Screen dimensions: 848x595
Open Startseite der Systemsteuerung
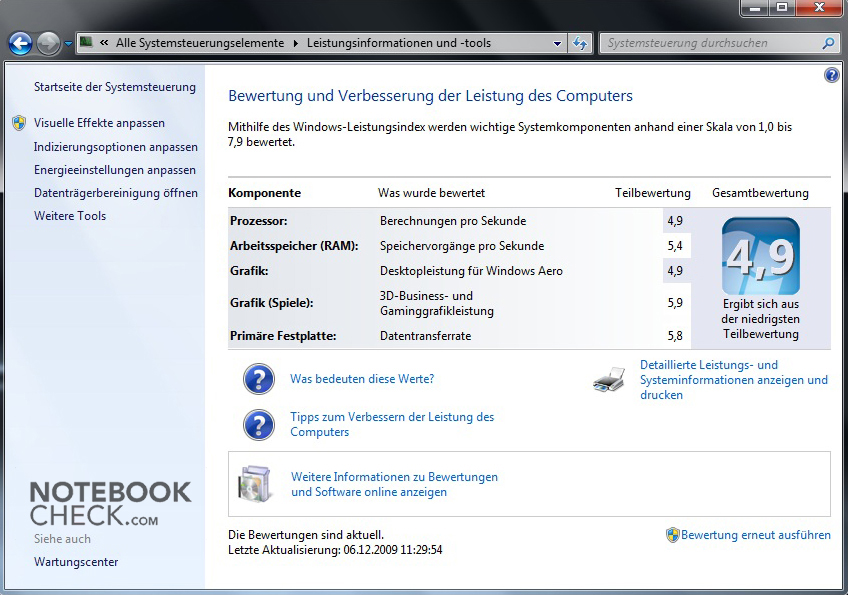(115, 87)
